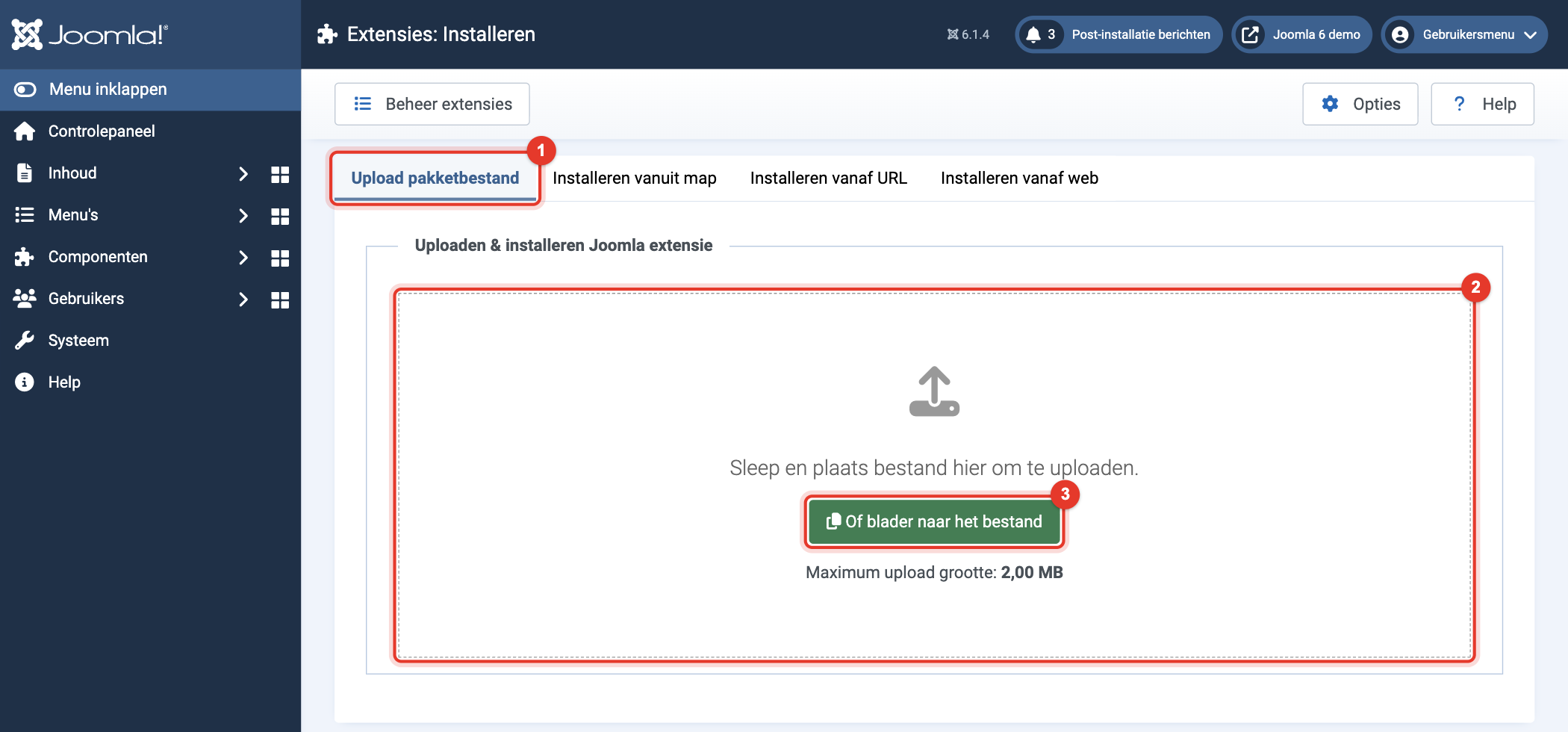Click the Inhoud document icon

pyautogui.click(x=25, y=173)
